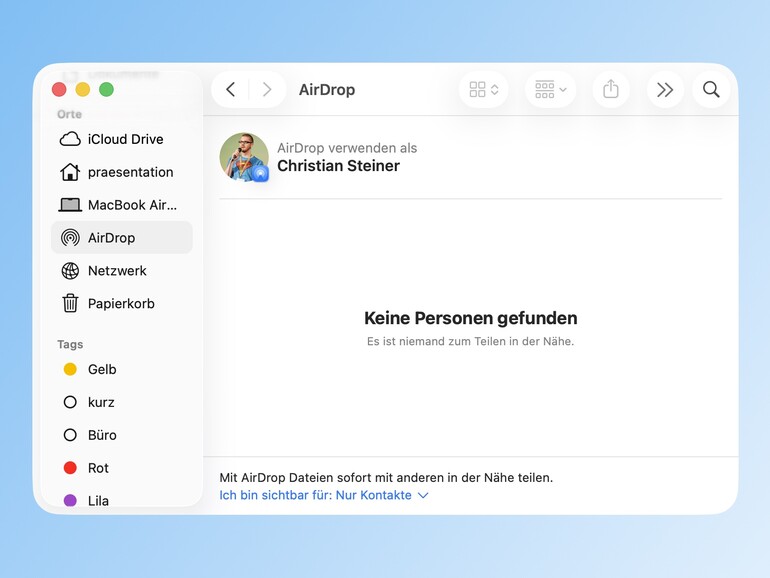
Task: Select the kurz tag
Action: 122,402
